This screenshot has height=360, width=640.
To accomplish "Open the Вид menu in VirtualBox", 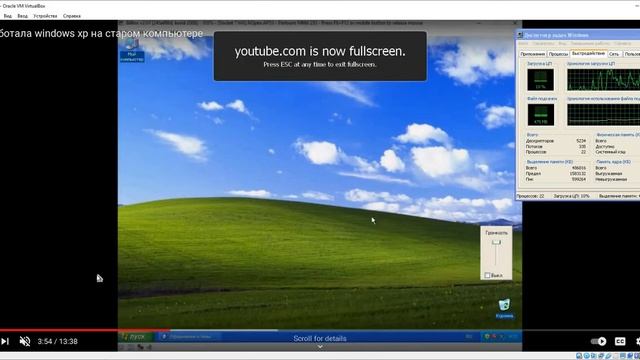I will point(7,16).
